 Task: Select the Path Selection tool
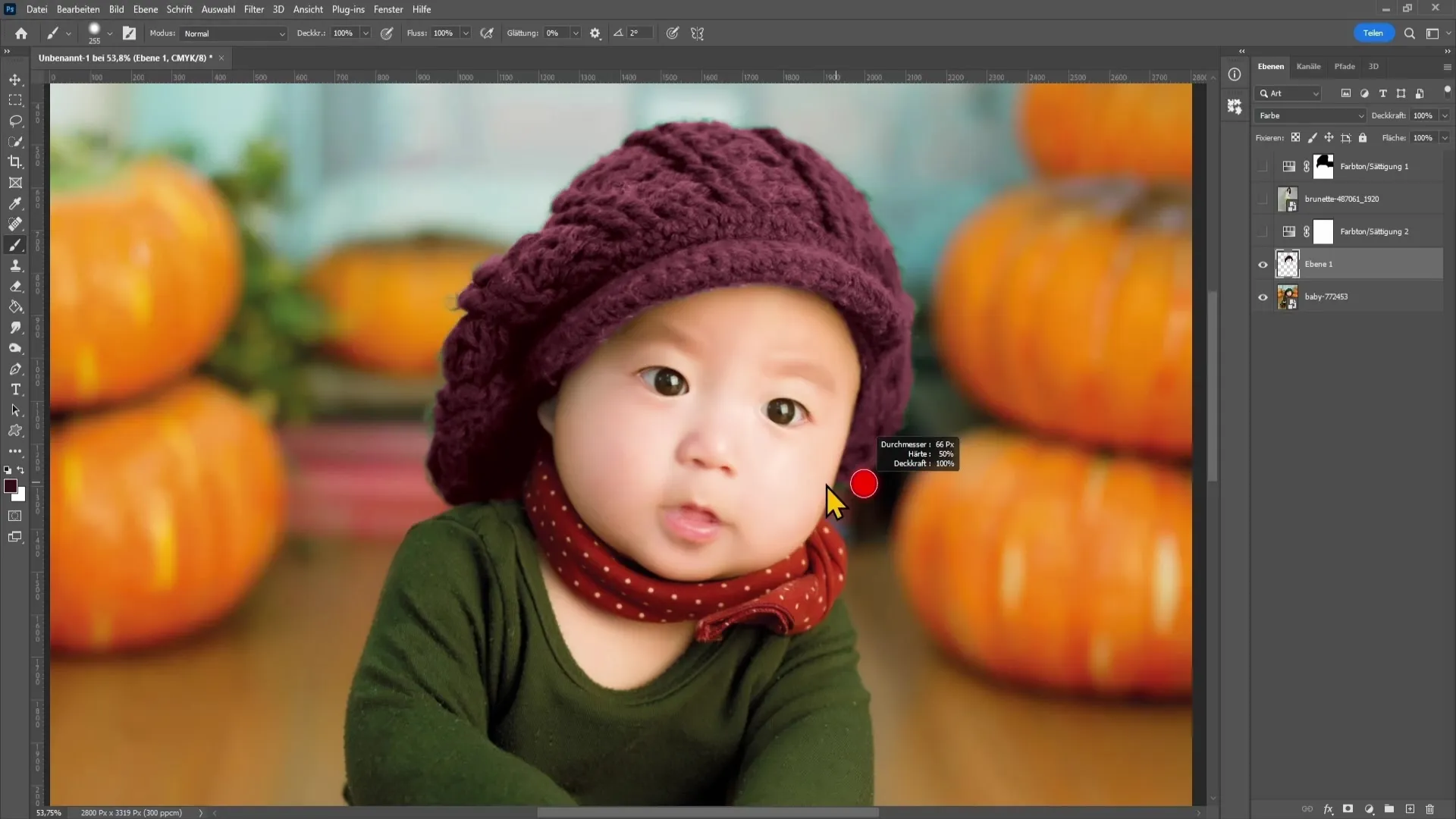[15, 410]
